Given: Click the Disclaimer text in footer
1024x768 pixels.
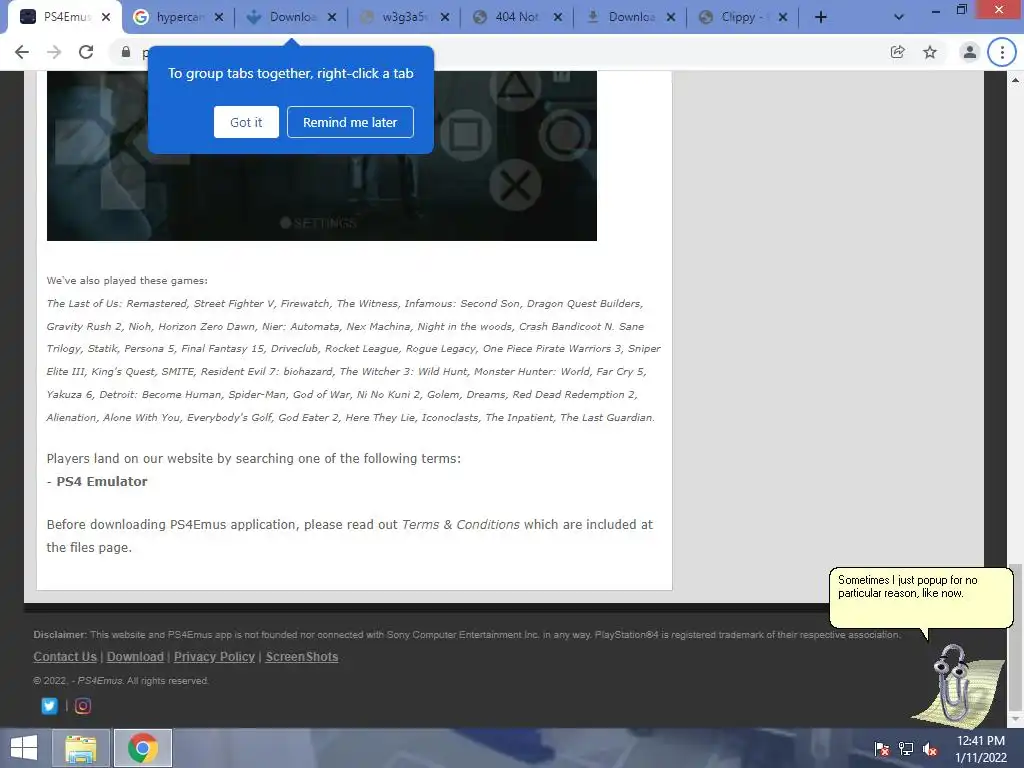Looking at the screenshot, I should [467, 635].
